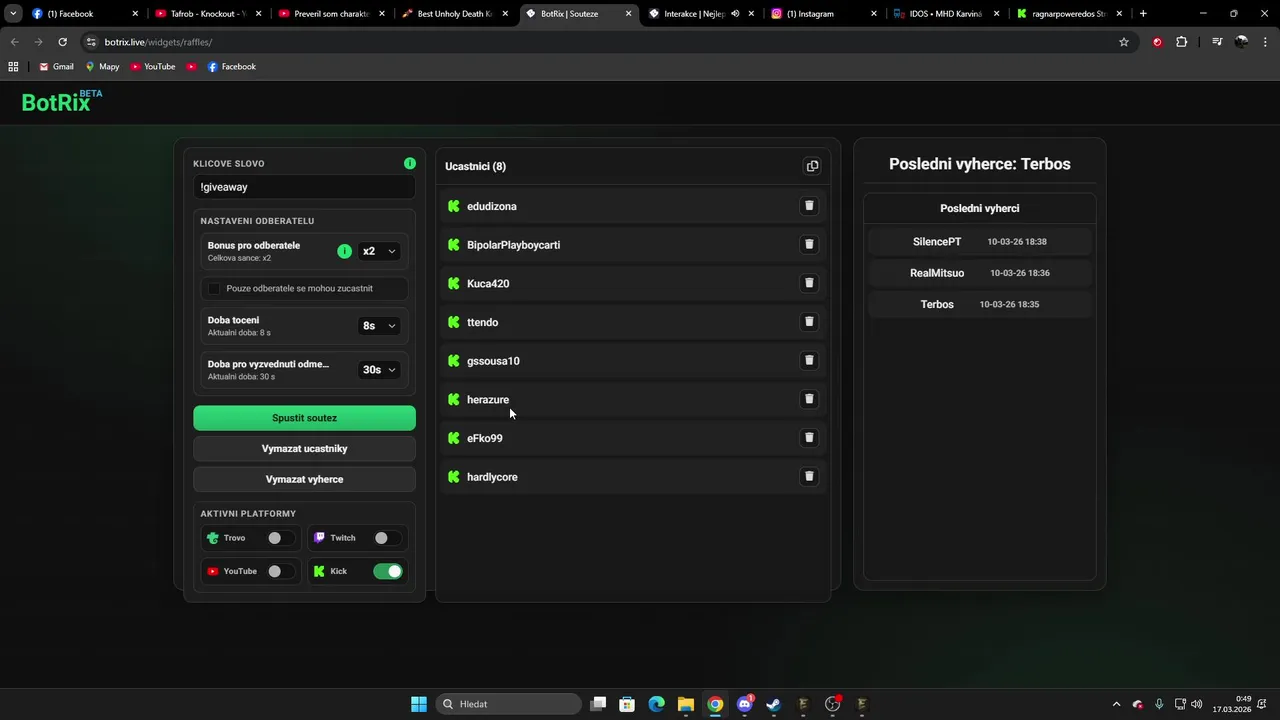Open the 30s claim time dropdown
This screenshot has width=1280, height=720.
pos(379,370)
